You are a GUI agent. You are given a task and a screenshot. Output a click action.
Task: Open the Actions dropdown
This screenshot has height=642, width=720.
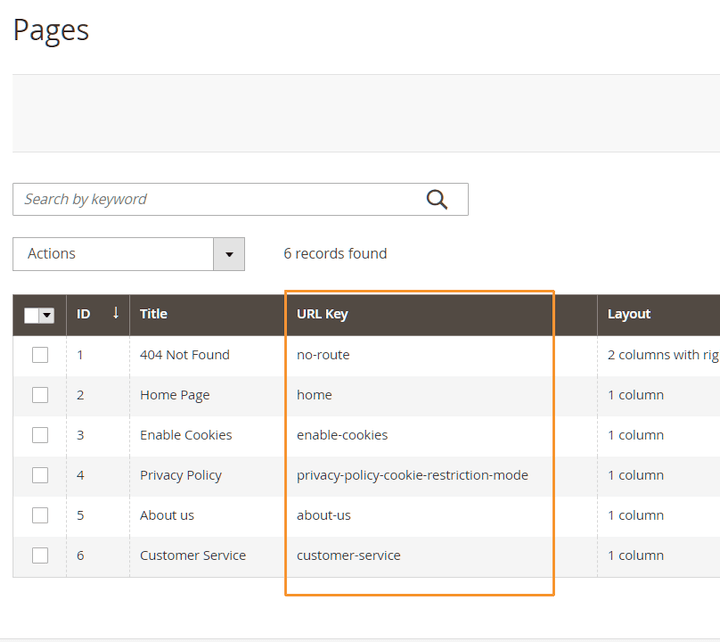tap(129, 254)
